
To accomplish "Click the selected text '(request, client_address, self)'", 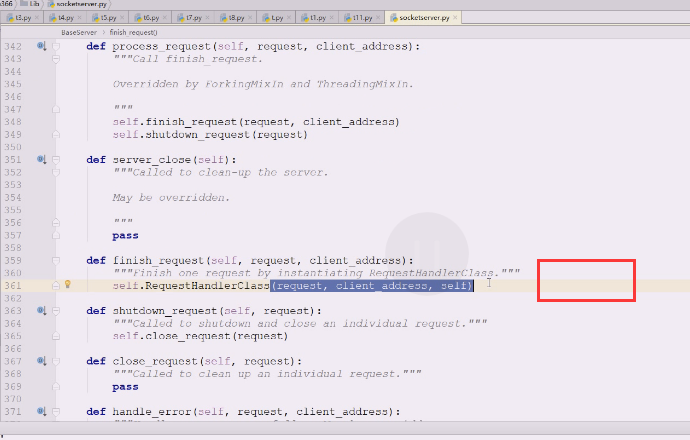I will click(372, 286).
